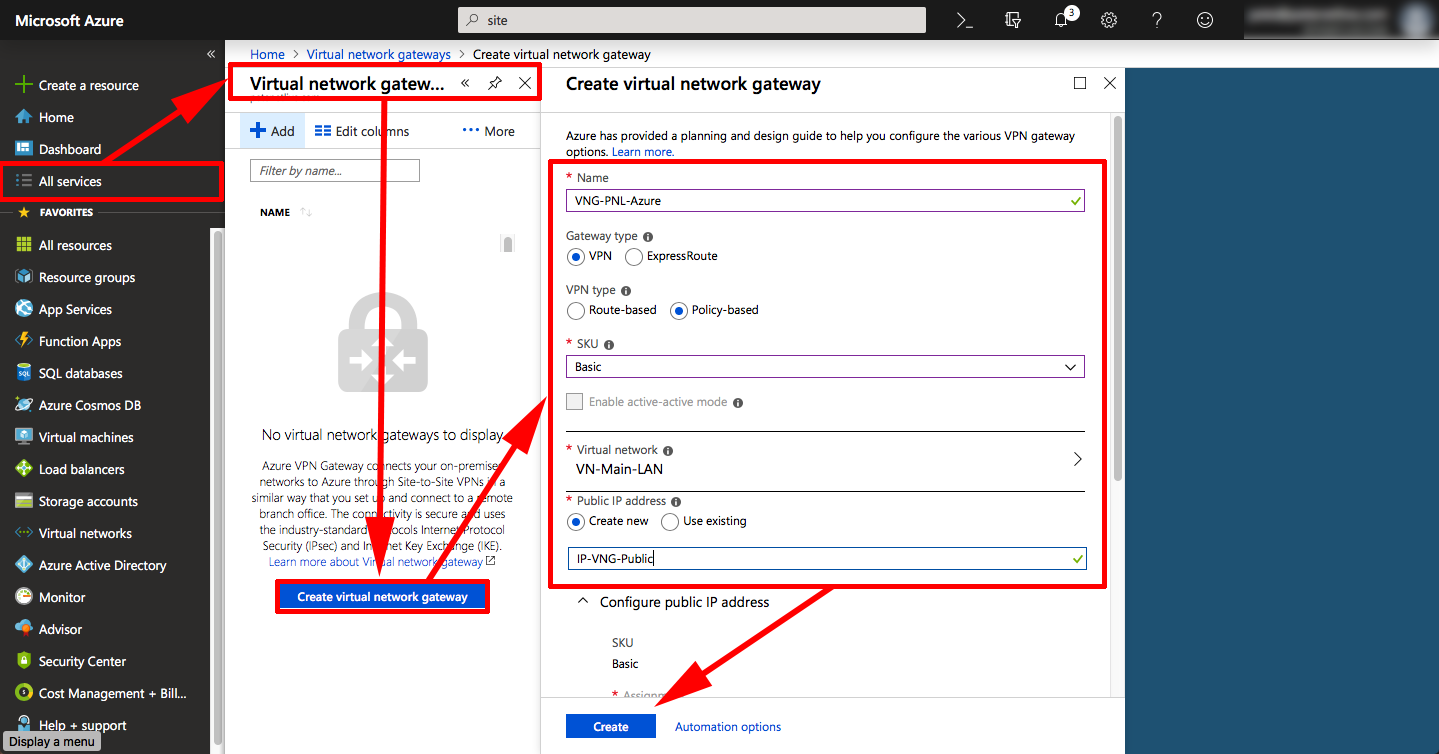Click the Resource groups cube icon
The width and height of the screenshot is (1439, 754).
tap(24, 277)
